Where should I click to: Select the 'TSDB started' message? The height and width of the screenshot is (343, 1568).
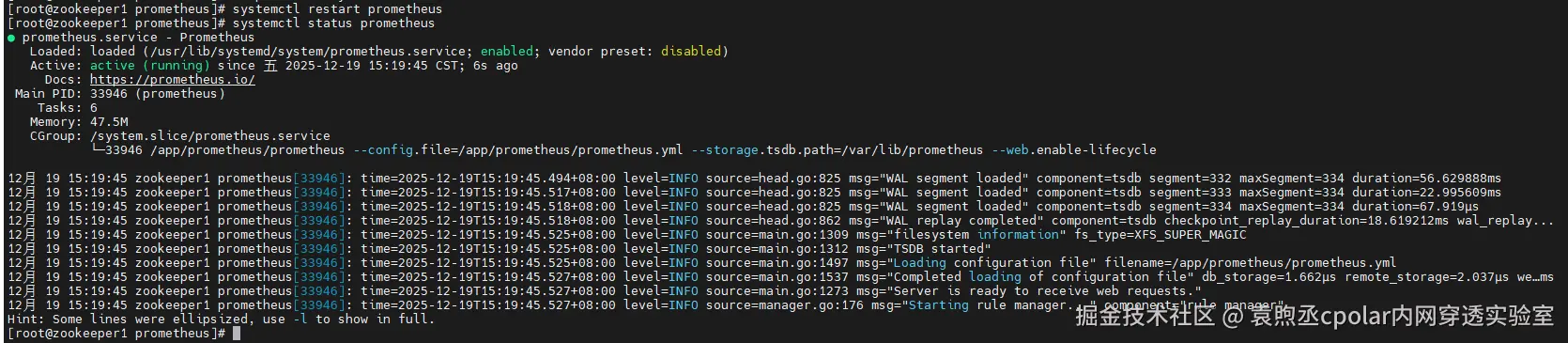939,249
